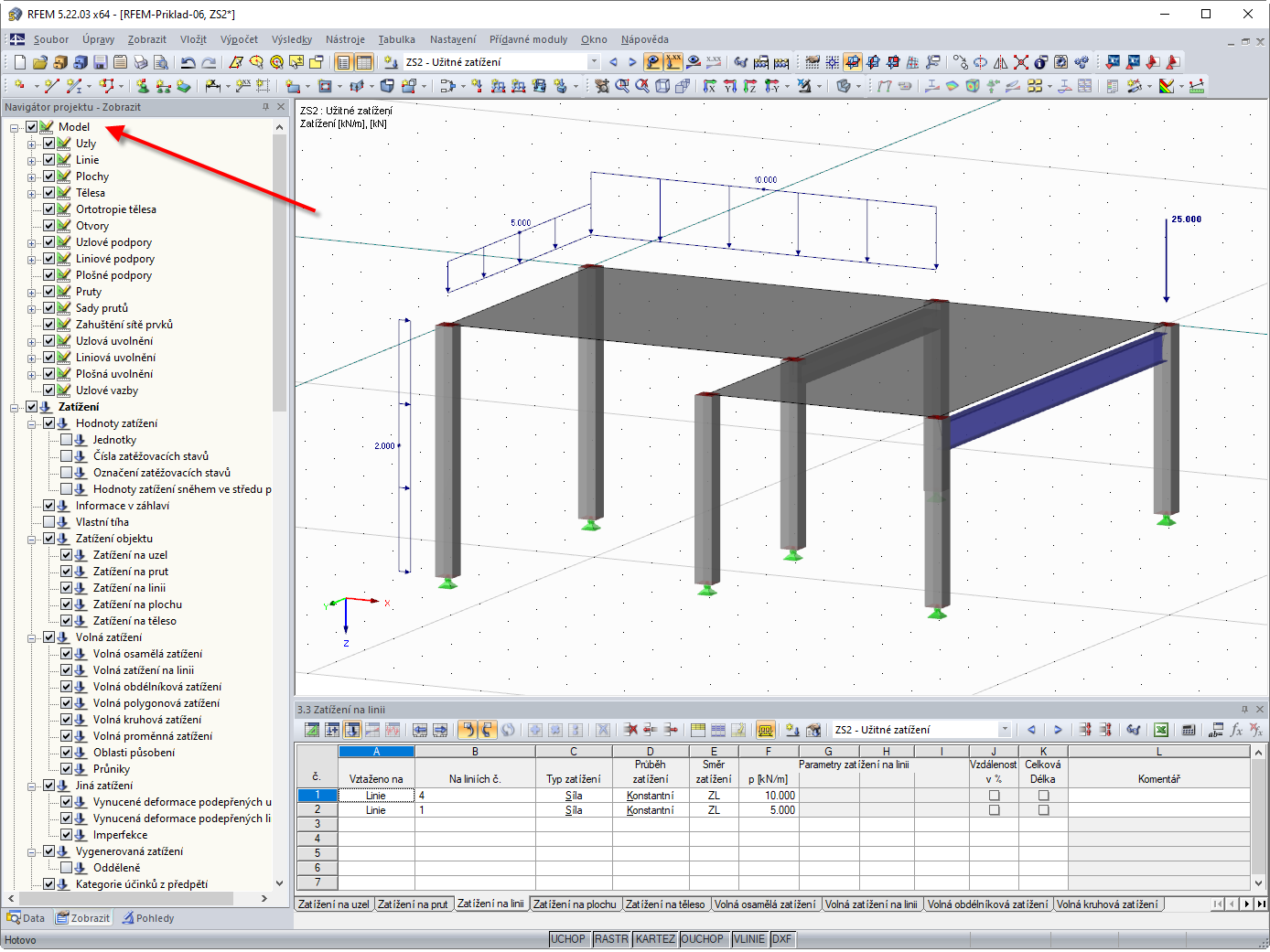
Task: Enable the Jednotky checkbox
Action: [67, 440]
